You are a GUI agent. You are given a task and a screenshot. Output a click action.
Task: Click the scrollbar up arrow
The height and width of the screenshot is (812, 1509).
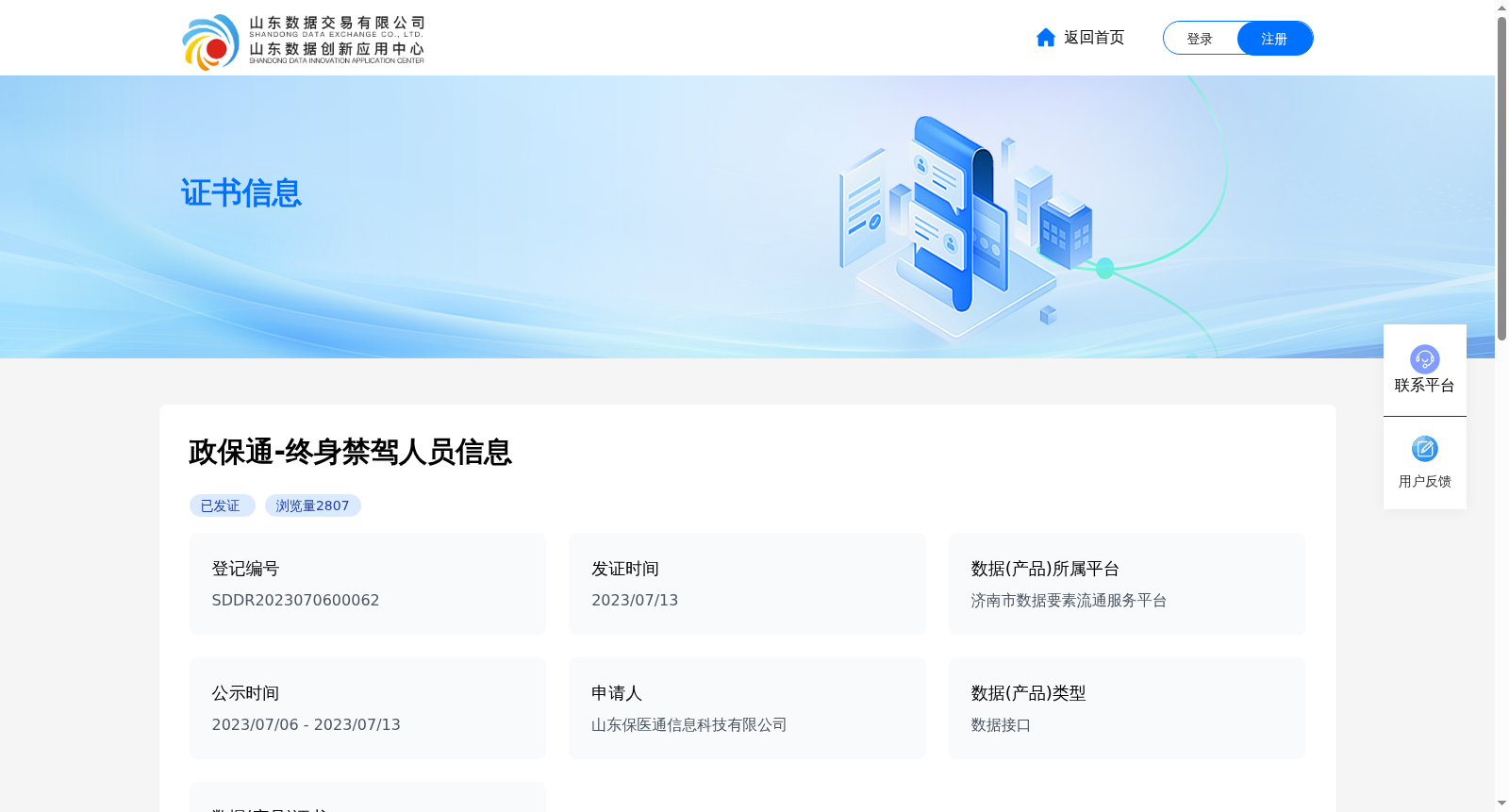pos(1501,8)
